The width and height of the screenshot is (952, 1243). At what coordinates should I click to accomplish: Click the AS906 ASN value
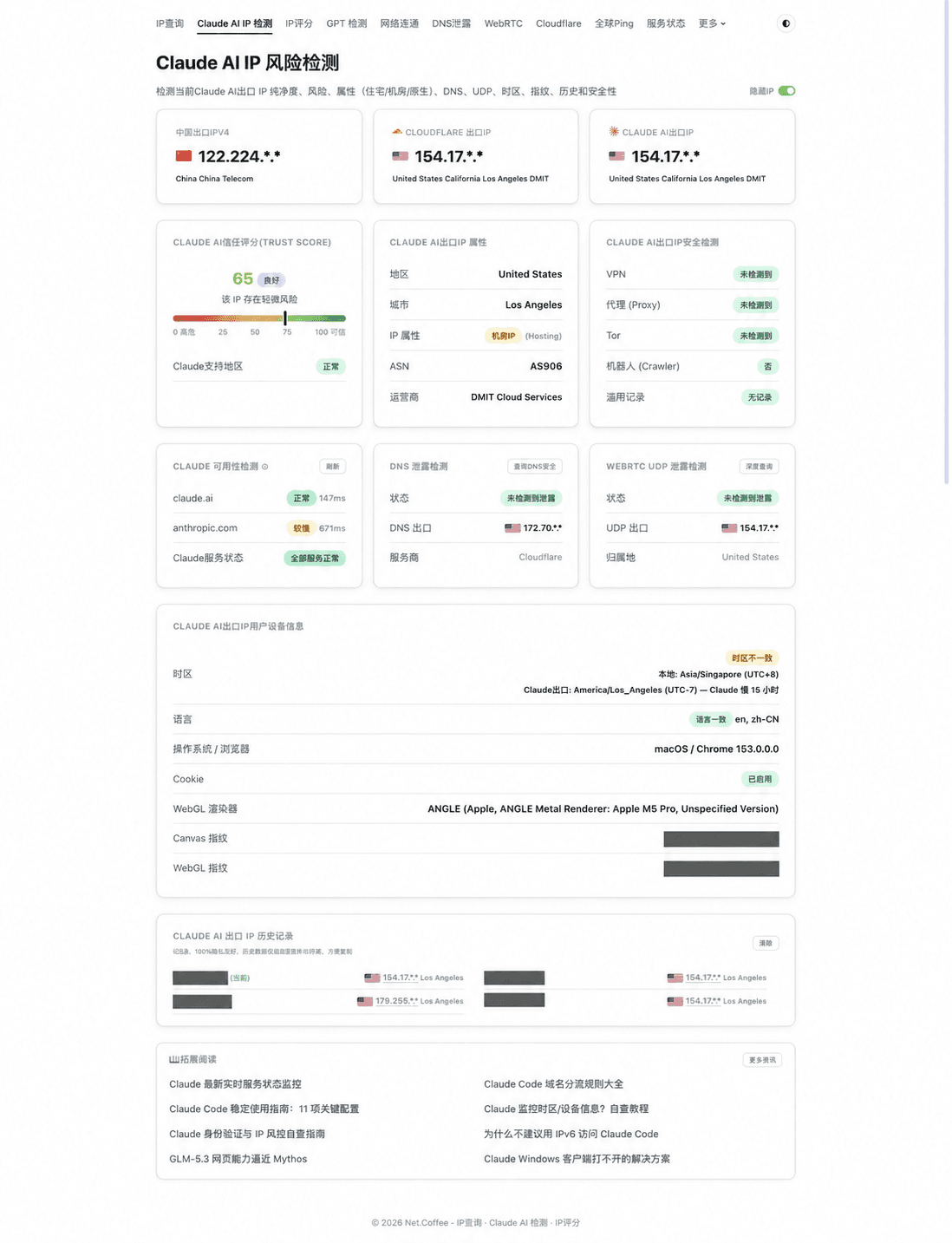[546, 367]
